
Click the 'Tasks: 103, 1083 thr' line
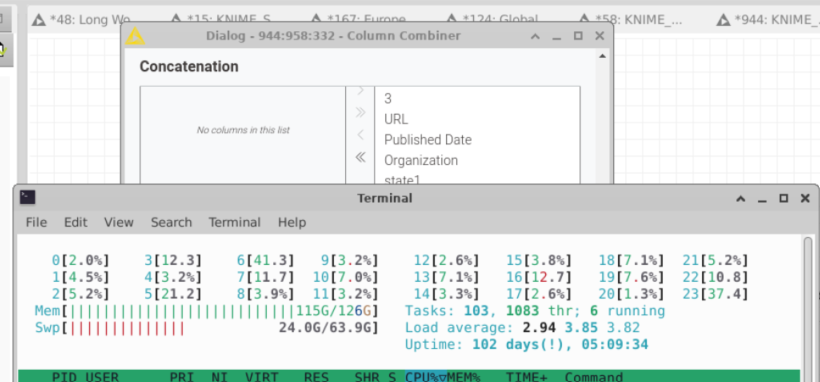[x=534, y=311]
